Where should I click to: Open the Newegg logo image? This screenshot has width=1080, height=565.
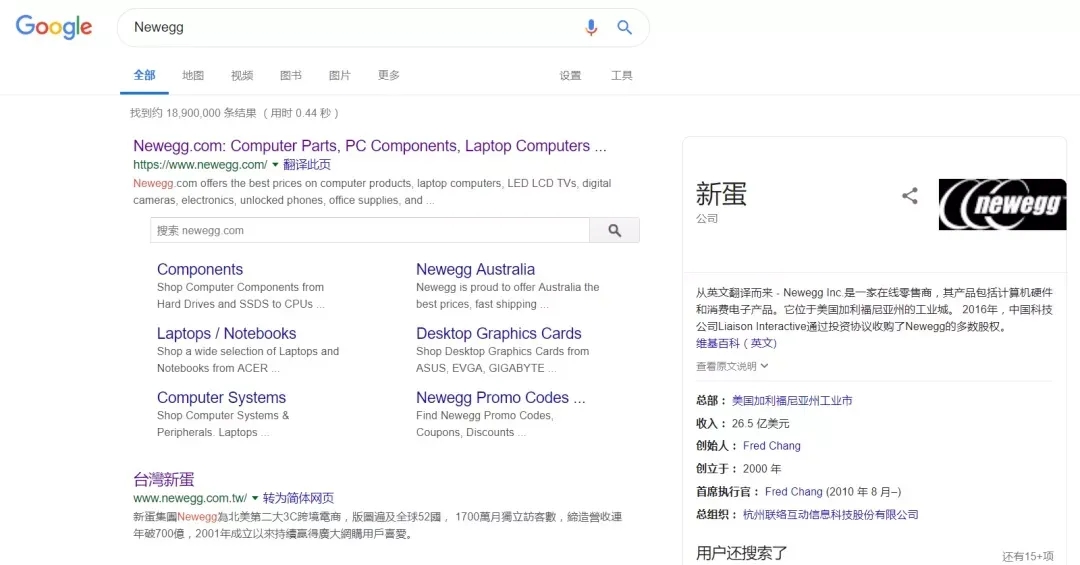click(x=1002, y=204)
